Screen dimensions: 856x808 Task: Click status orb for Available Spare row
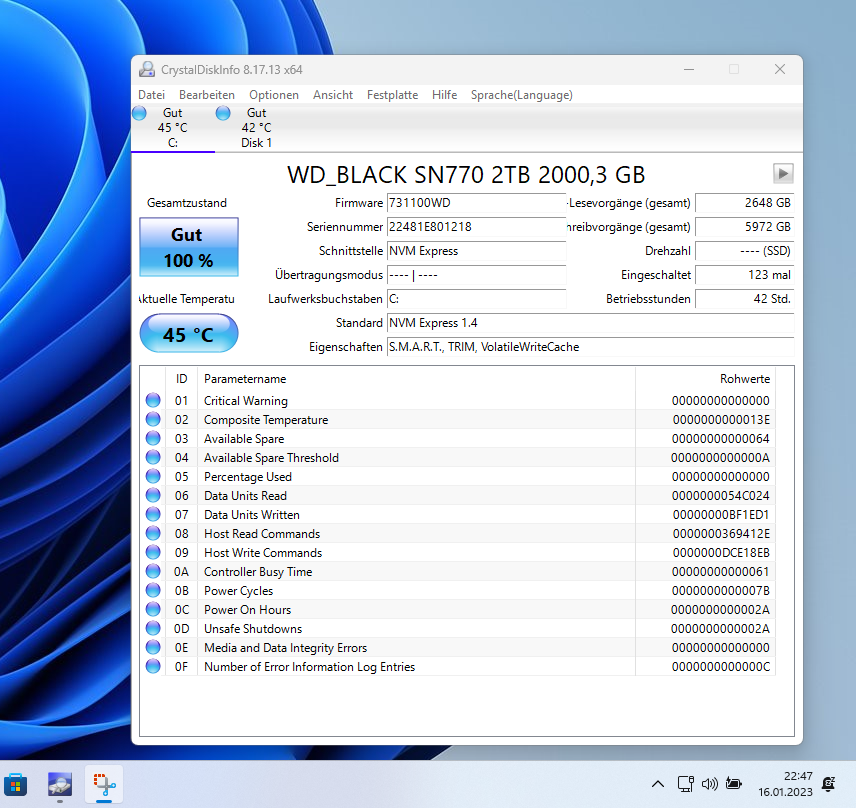(x=153, y=438)
